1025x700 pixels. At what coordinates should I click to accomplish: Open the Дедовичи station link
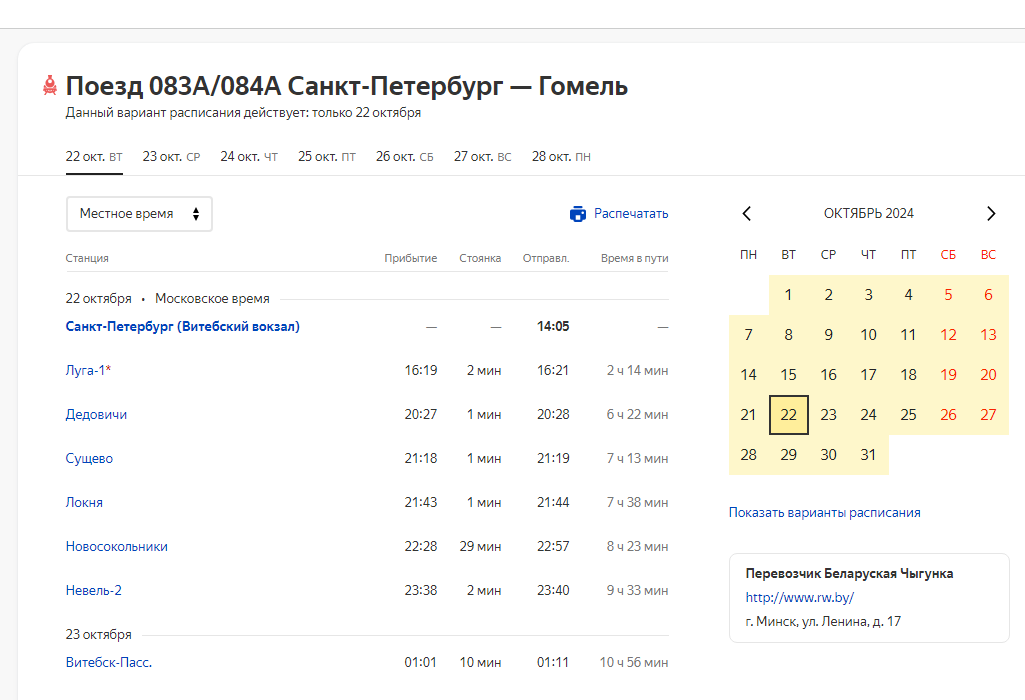pyautogui.click(x=96, y=415)
